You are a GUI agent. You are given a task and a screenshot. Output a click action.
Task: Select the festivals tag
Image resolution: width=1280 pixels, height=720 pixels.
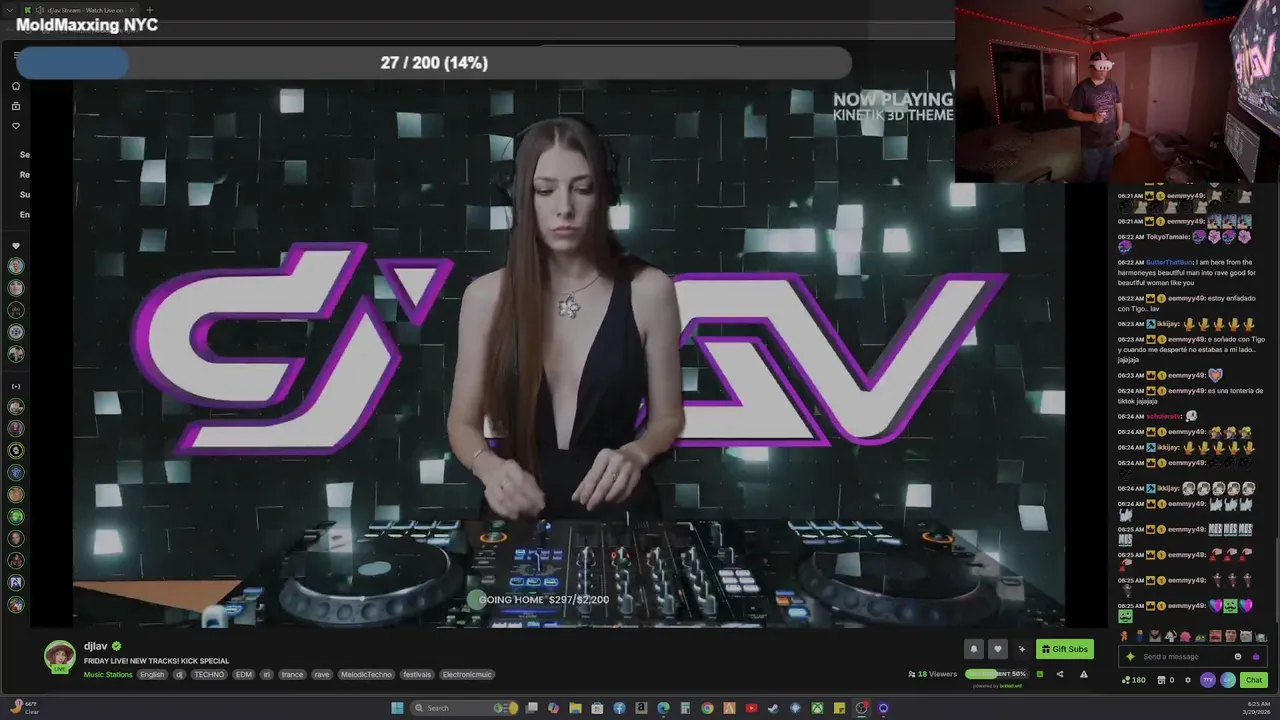[x=417, y=675]
